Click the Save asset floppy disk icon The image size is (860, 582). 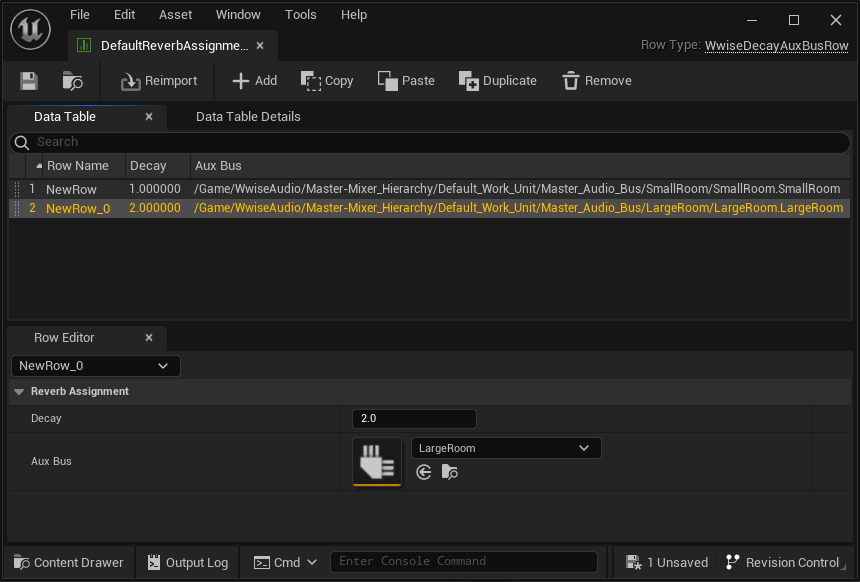pos(29,81)
